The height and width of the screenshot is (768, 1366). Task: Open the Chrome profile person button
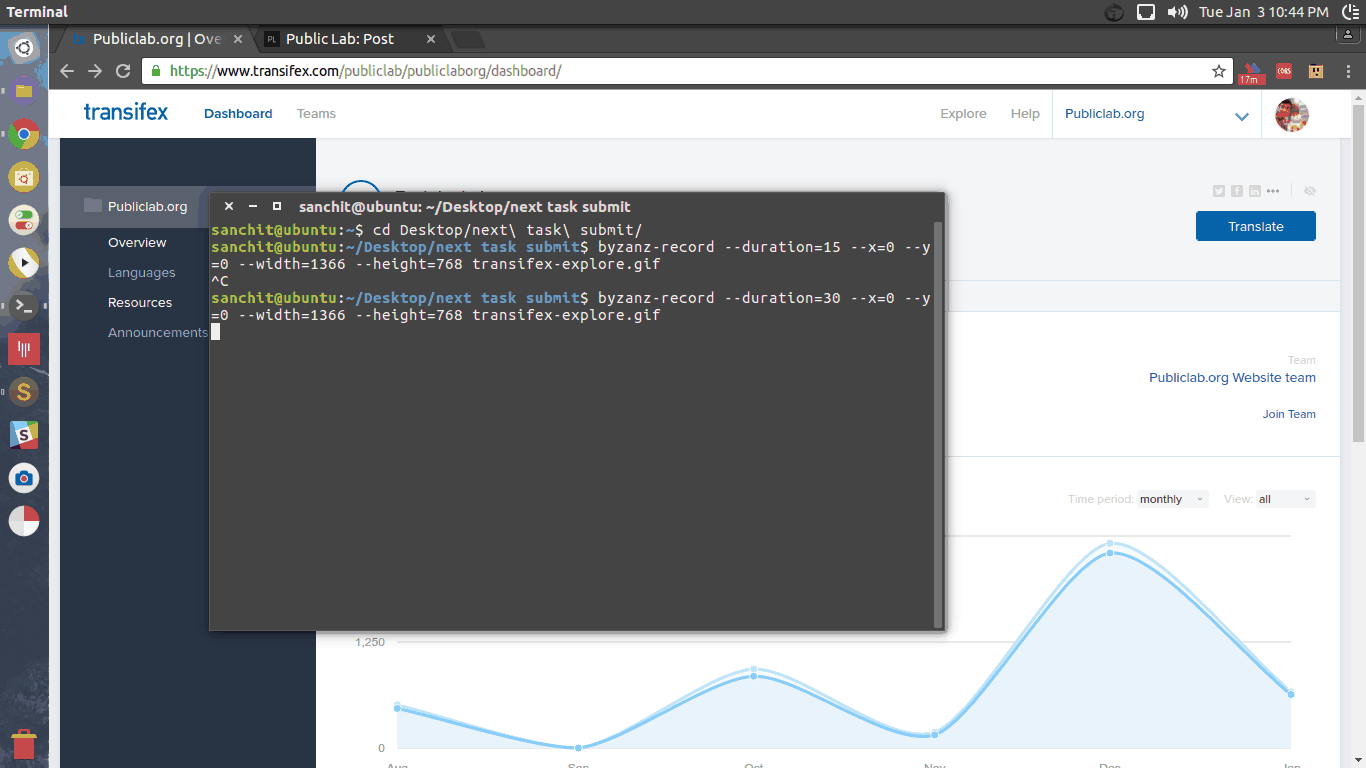click(x=1347, y=35)
